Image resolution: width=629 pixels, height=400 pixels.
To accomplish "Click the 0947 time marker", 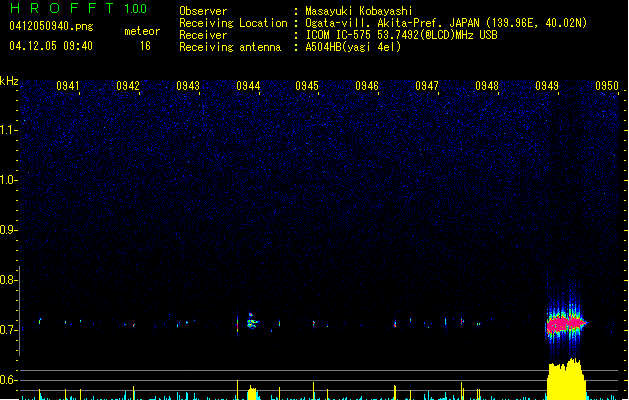I will [x=427, y=86].
